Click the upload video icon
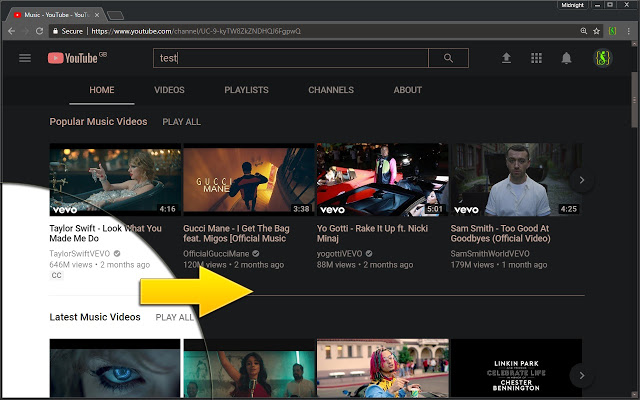 pos(506,58)
